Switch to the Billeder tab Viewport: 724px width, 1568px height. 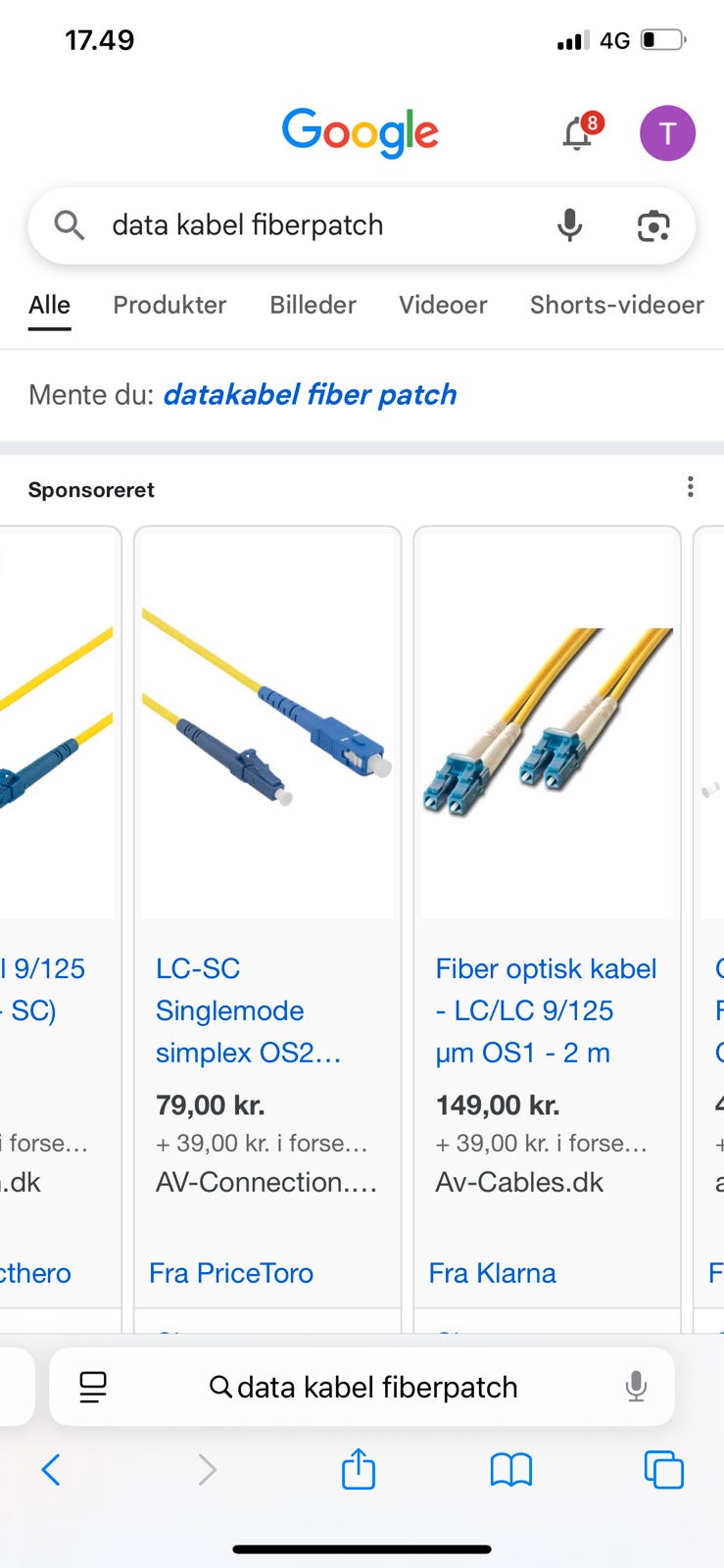pyautogui.click(x=313, y=305)
